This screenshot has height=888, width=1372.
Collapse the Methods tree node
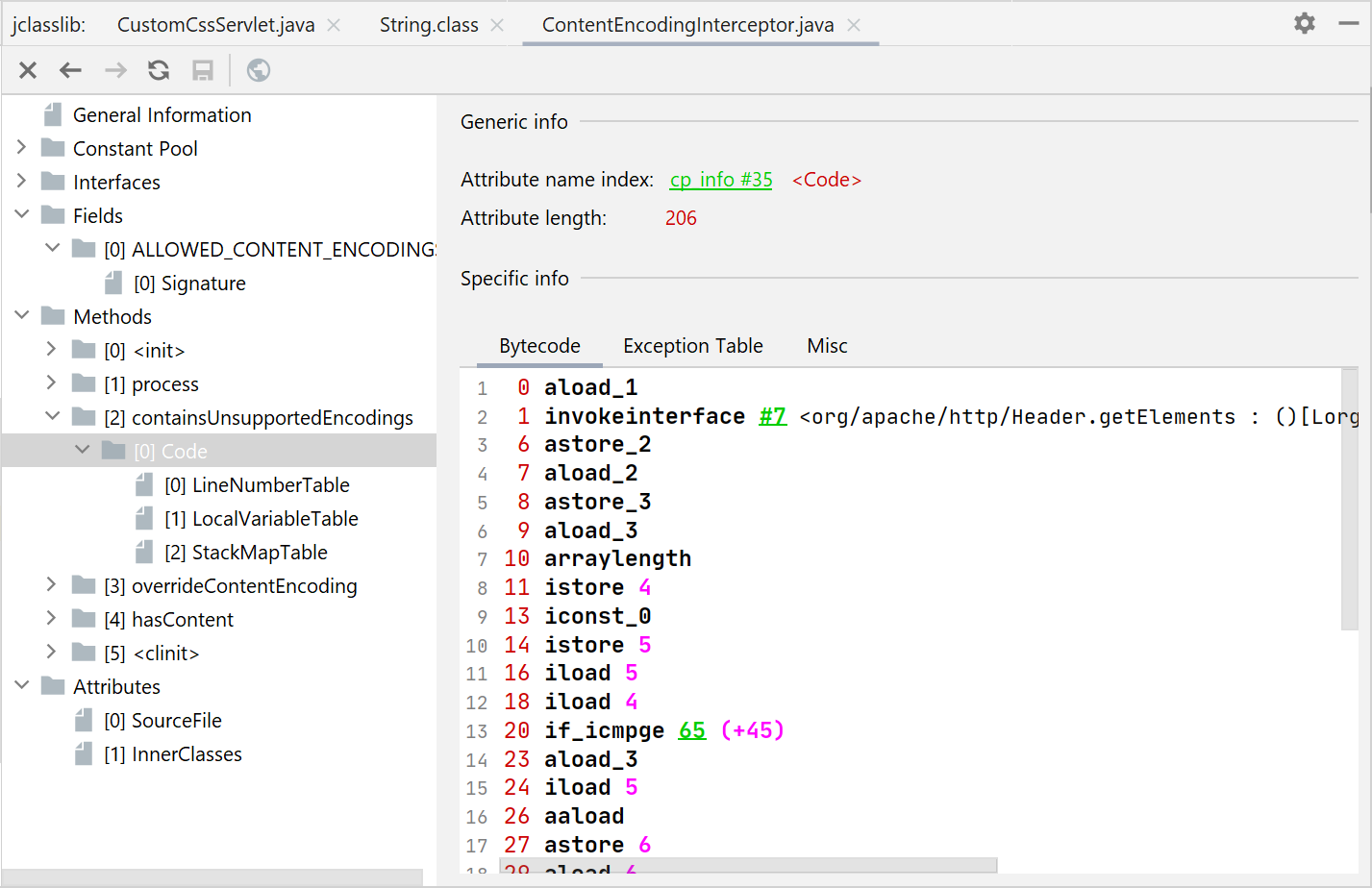pyautogui.click(x=22, y=316)
